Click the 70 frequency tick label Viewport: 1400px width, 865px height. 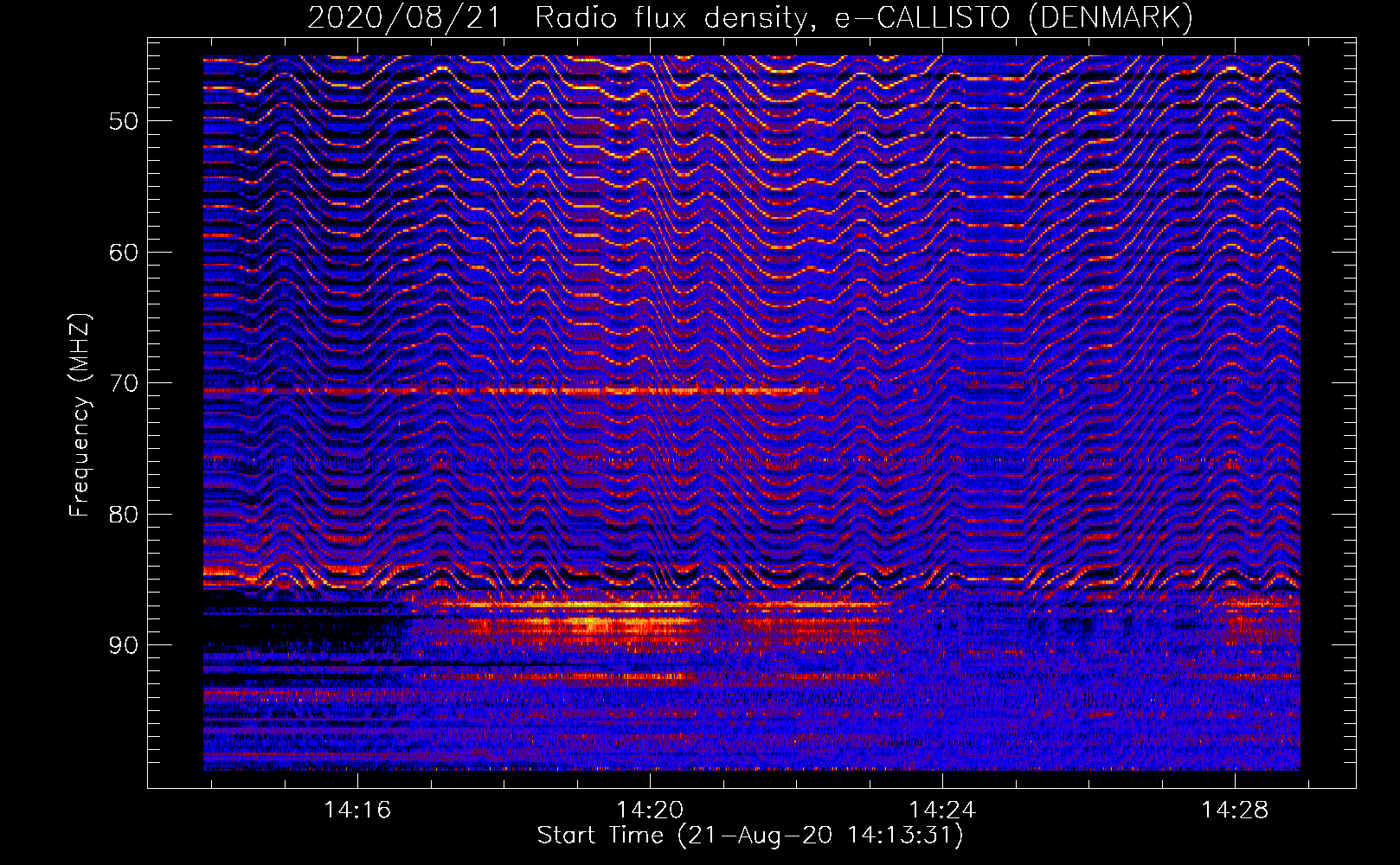[x=124, y=383]
